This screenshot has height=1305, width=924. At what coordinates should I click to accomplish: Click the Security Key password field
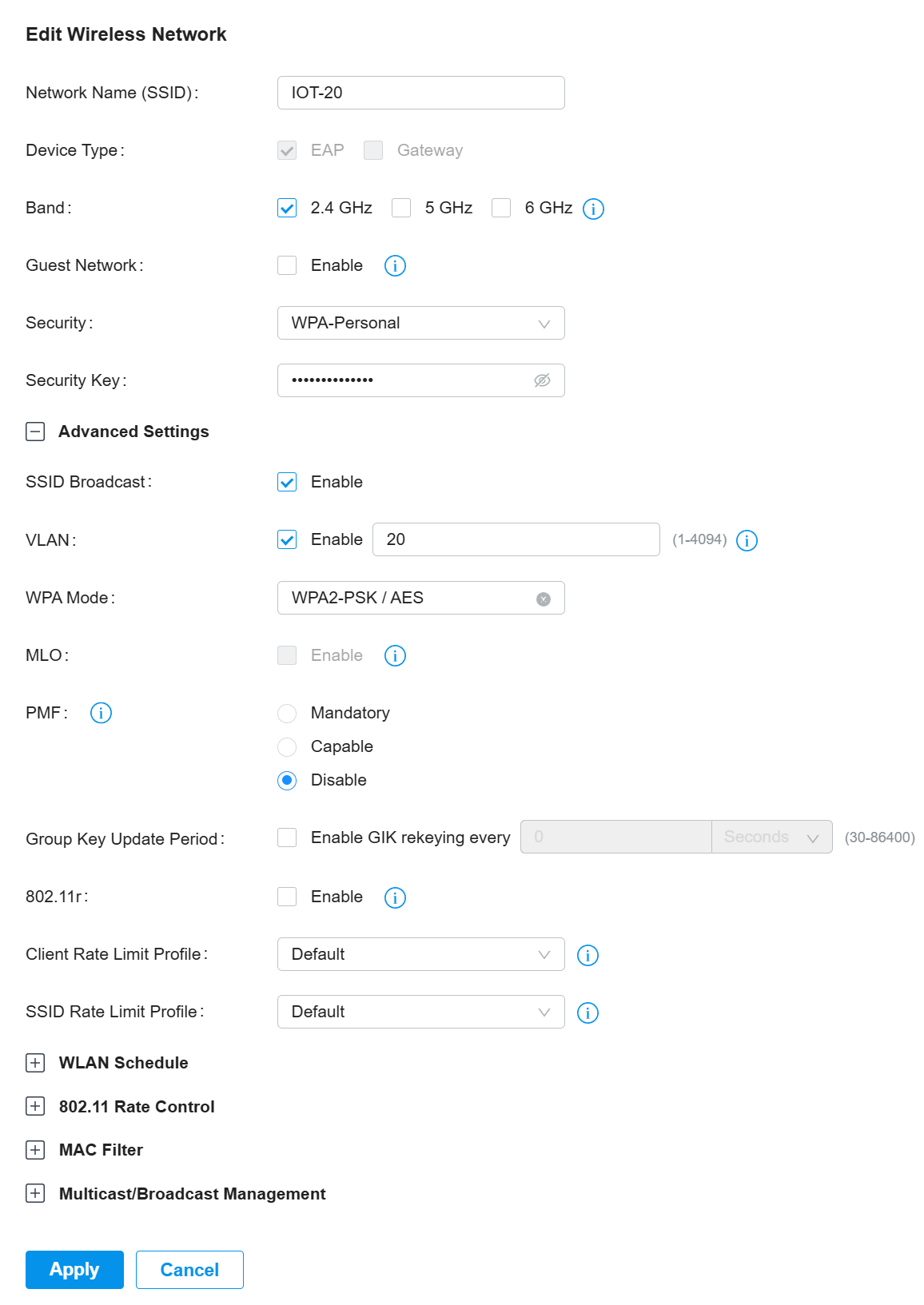point(421,380)
